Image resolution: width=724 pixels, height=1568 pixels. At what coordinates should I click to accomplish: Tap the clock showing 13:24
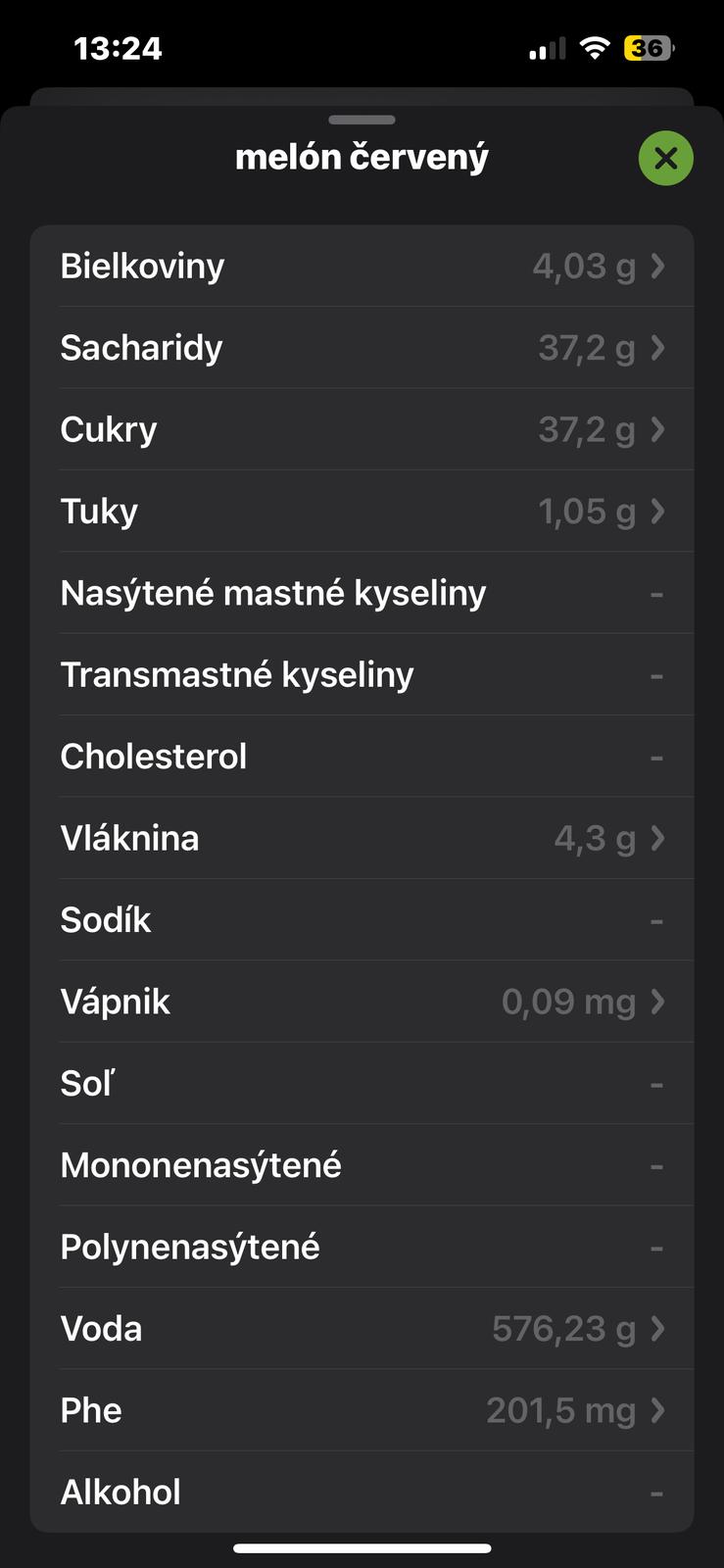(118, 48)
